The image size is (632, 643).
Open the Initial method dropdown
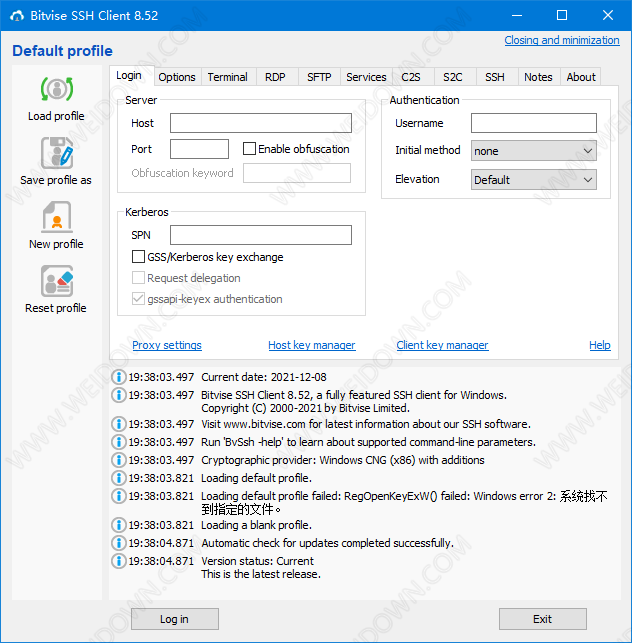point(534,151)
